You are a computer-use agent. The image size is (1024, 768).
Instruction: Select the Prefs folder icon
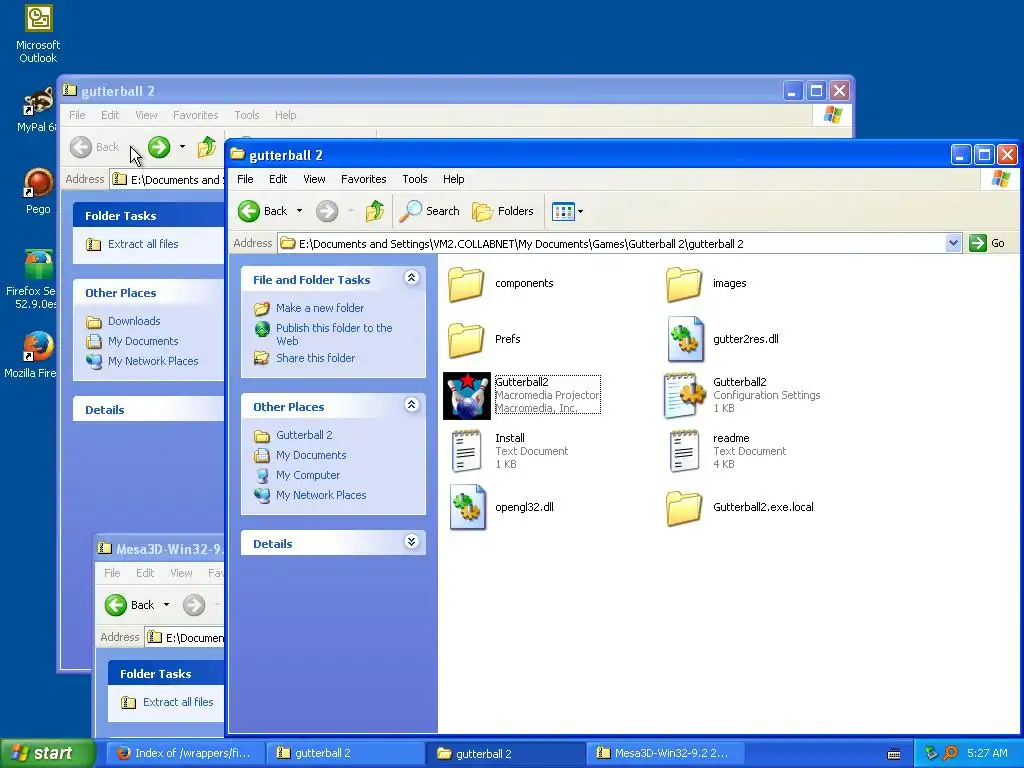[x=466, y=340]
